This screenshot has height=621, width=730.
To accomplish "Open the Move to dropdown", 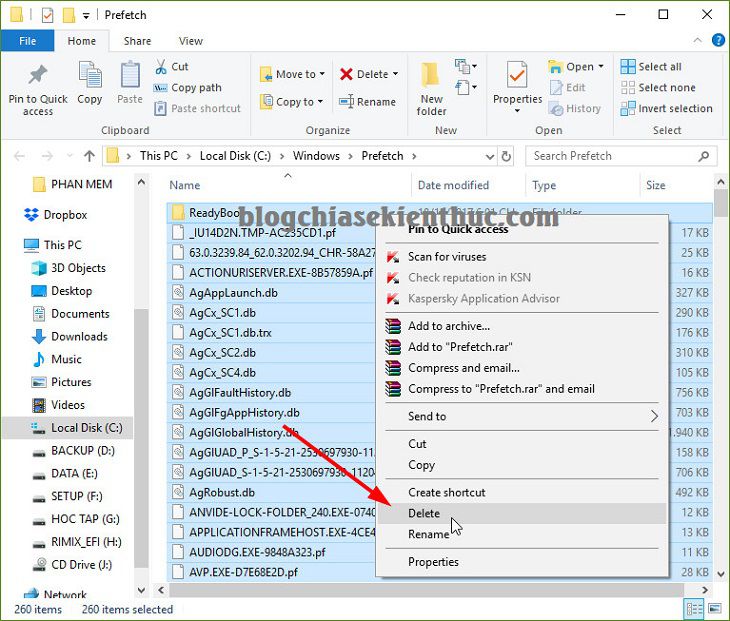I will (x=293, y=74).
